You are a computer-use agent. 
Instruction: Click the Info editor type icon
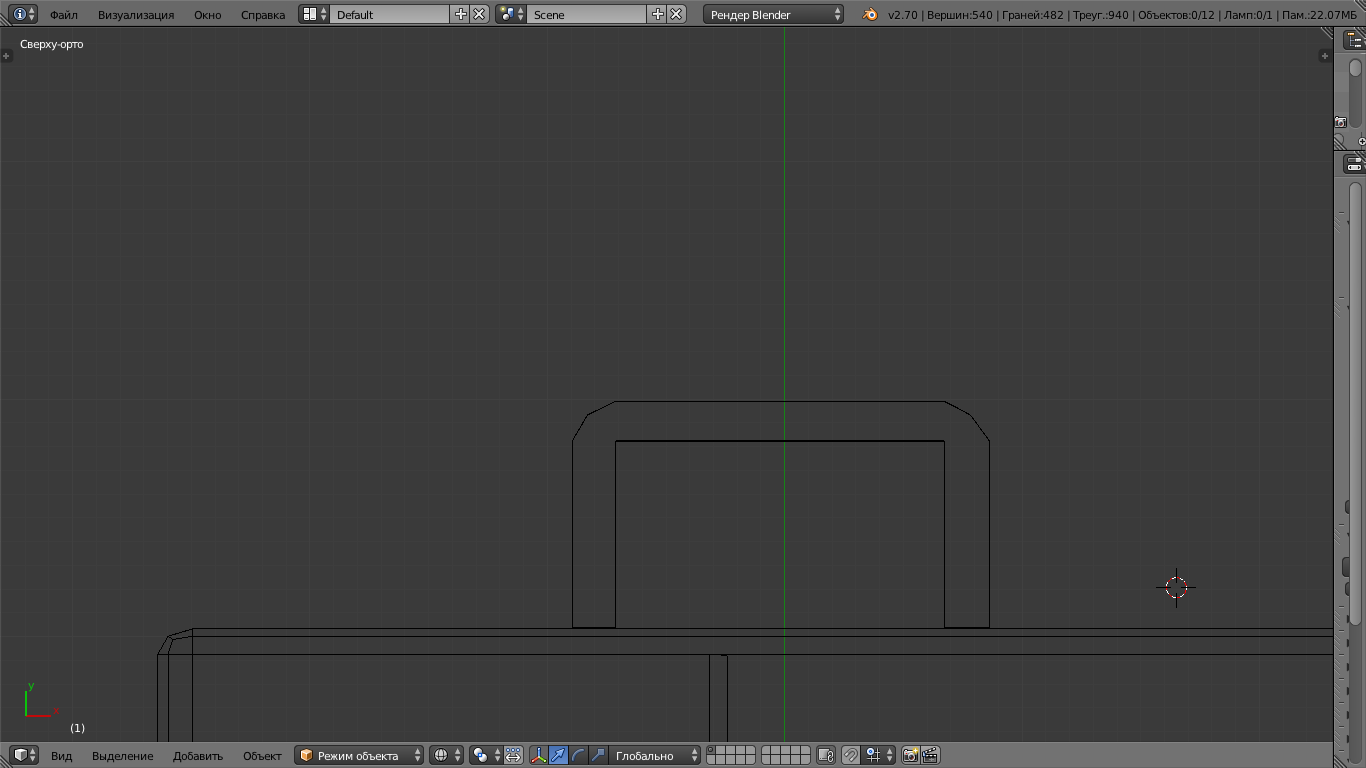(20, 14)
